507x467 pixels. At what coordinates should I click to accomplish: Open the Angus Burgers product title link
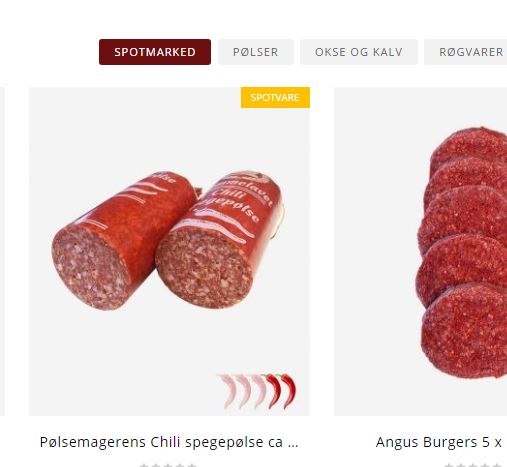click(439, 442)
